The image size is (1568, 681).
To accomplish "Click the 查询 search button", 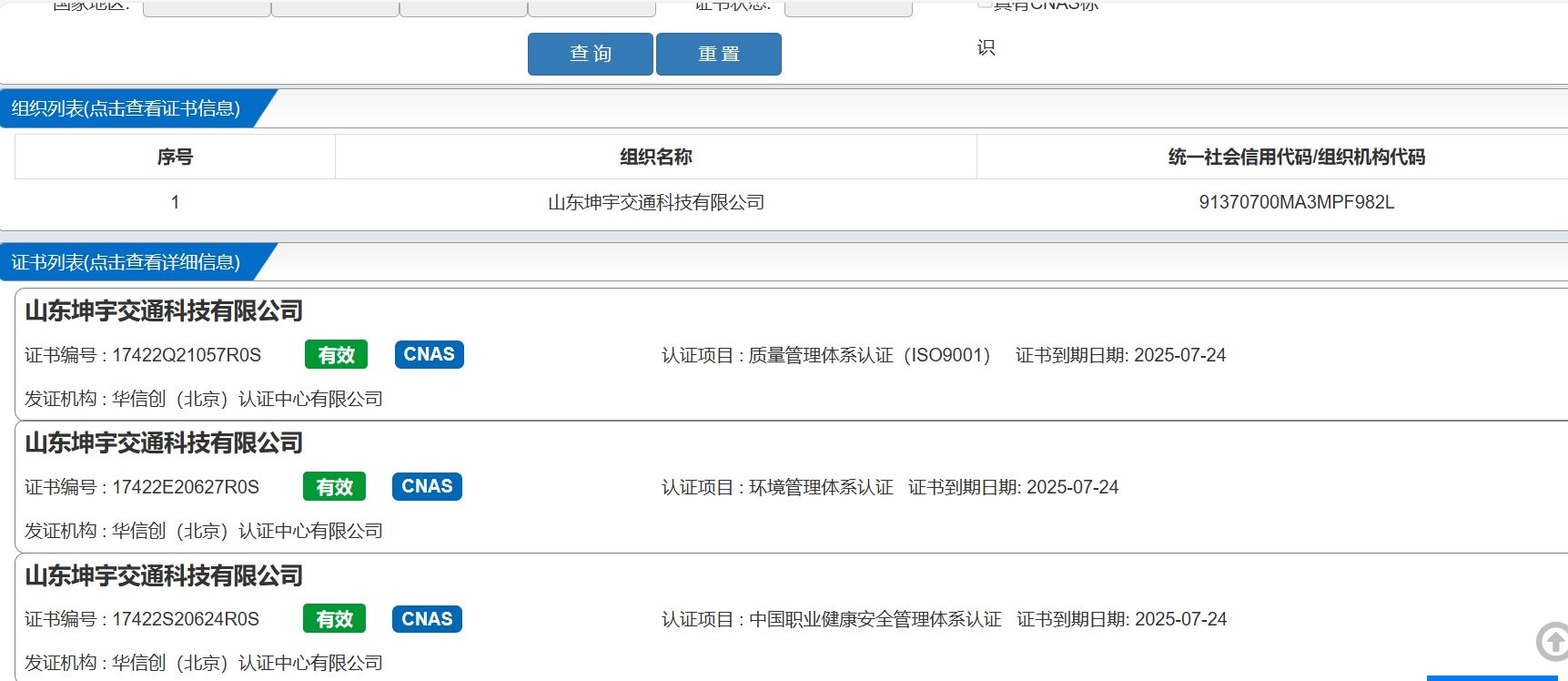I will [591, 54].
